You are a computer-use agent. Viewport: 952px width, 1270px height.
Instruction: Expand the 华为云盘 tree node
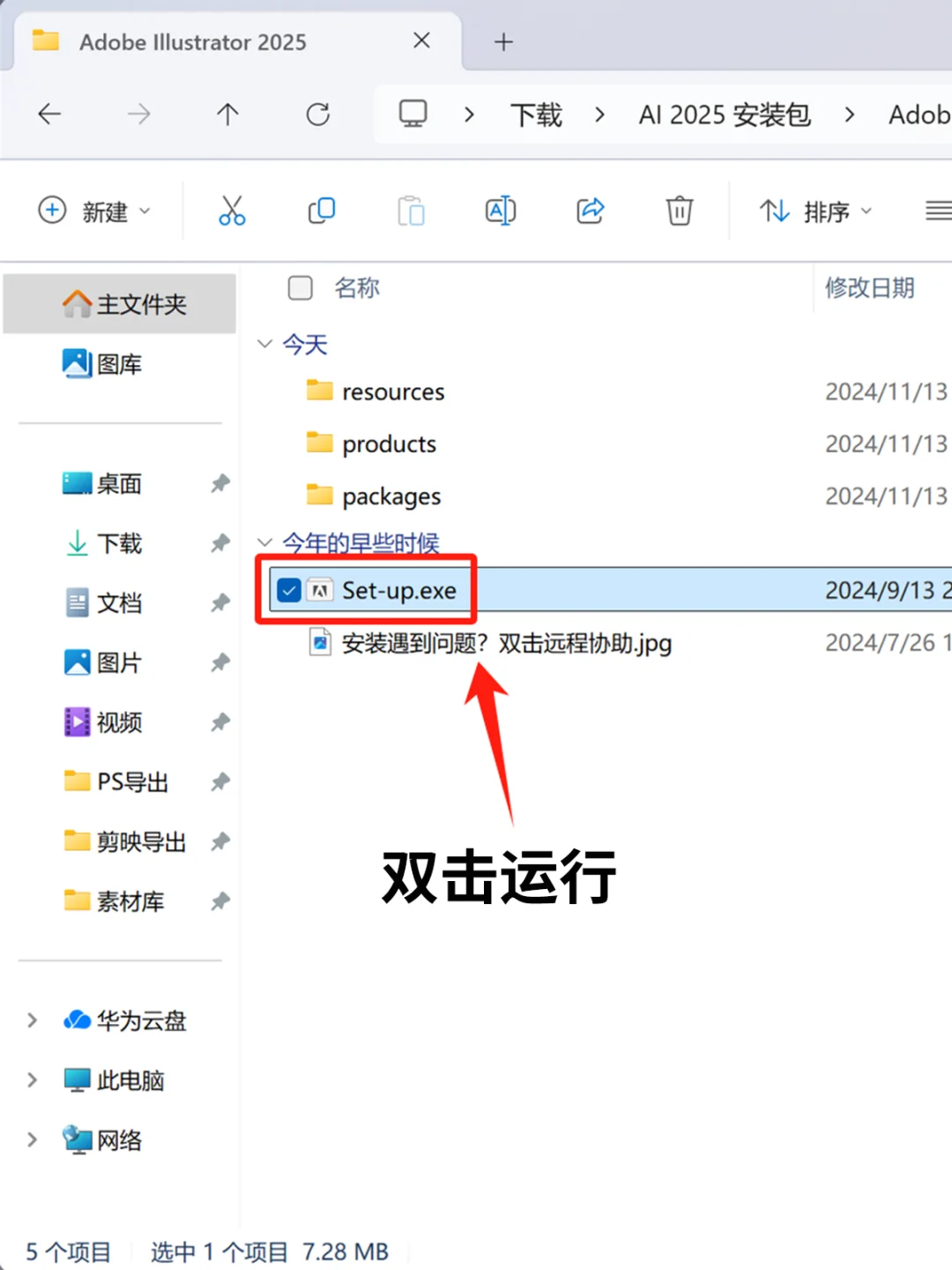point(33,1020)
